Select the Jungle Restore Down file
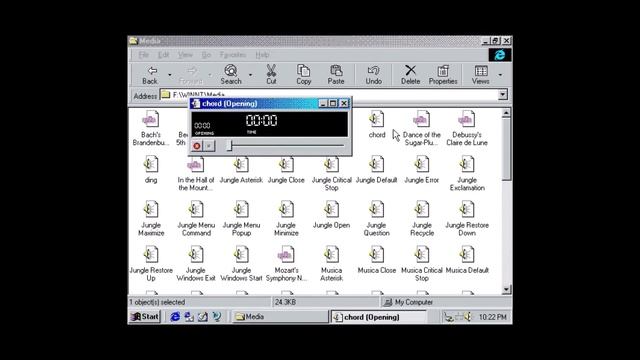The height and width of the screenshot is (360, 640). pos(467,218)
